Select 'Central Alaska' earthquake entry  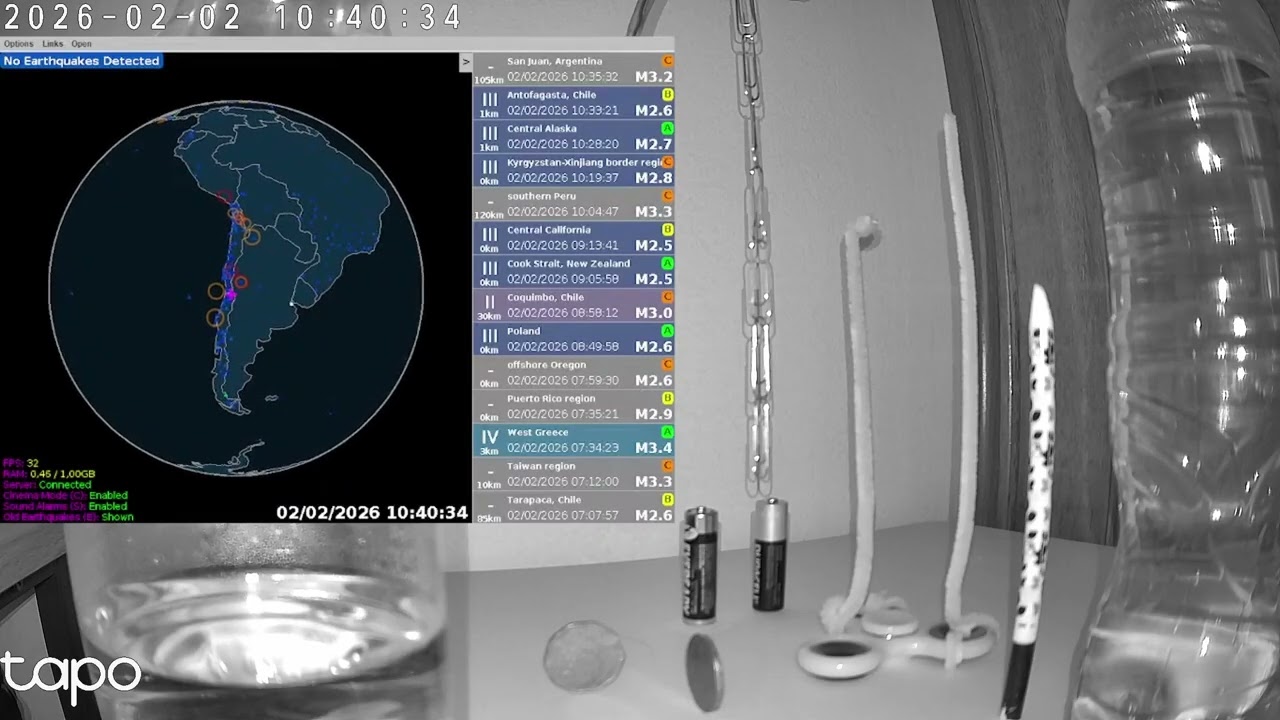pyautogui.click(x=574, y=137)
